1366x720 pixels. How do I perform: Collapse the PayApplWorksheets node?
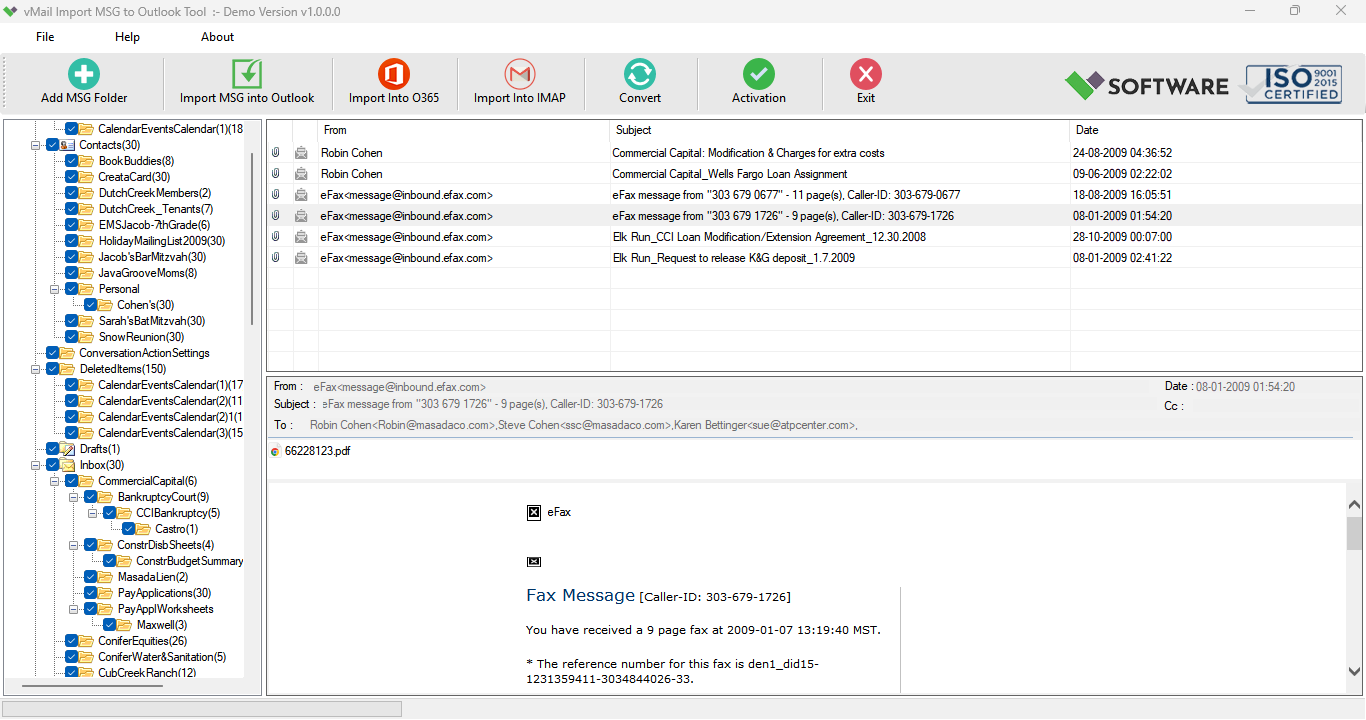tap(74, 609)
